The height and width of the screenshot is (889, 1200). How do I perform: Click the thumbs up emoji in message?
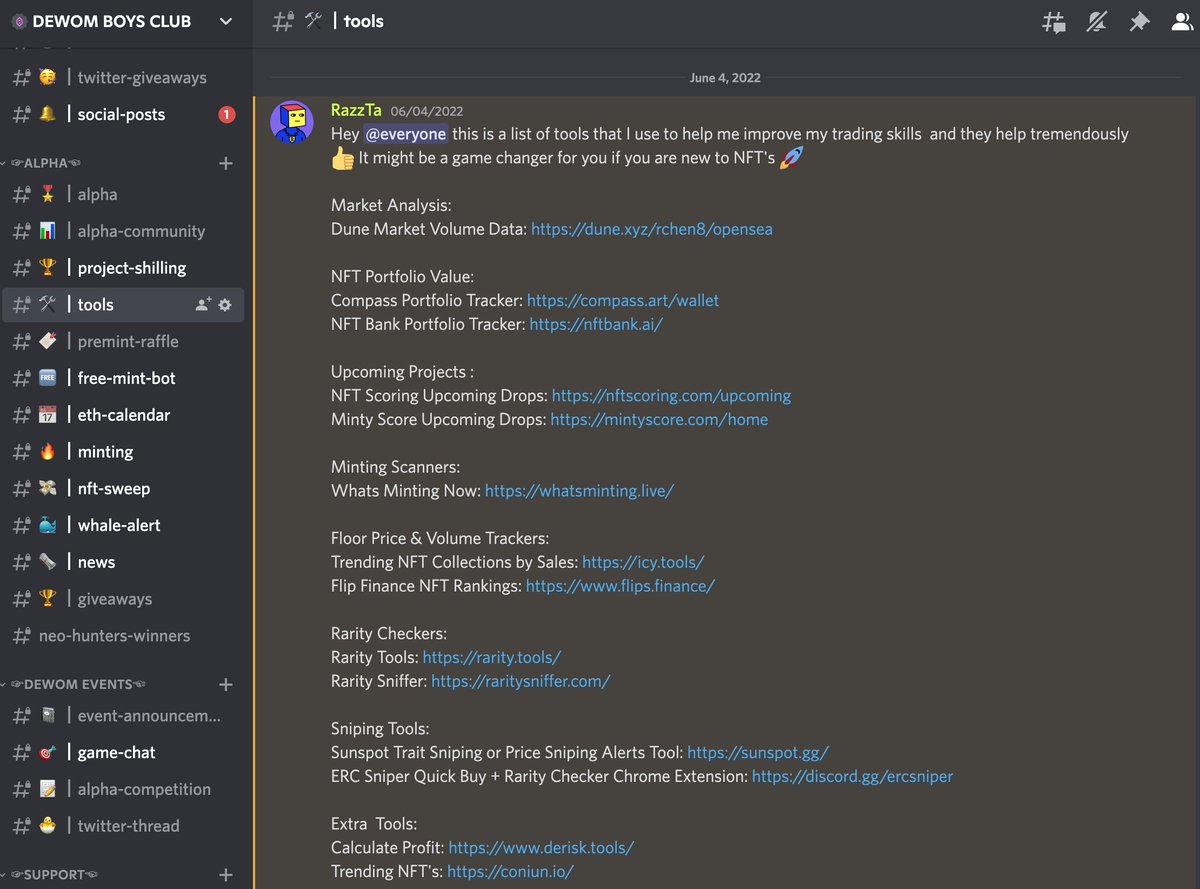(x=342, y=159)
